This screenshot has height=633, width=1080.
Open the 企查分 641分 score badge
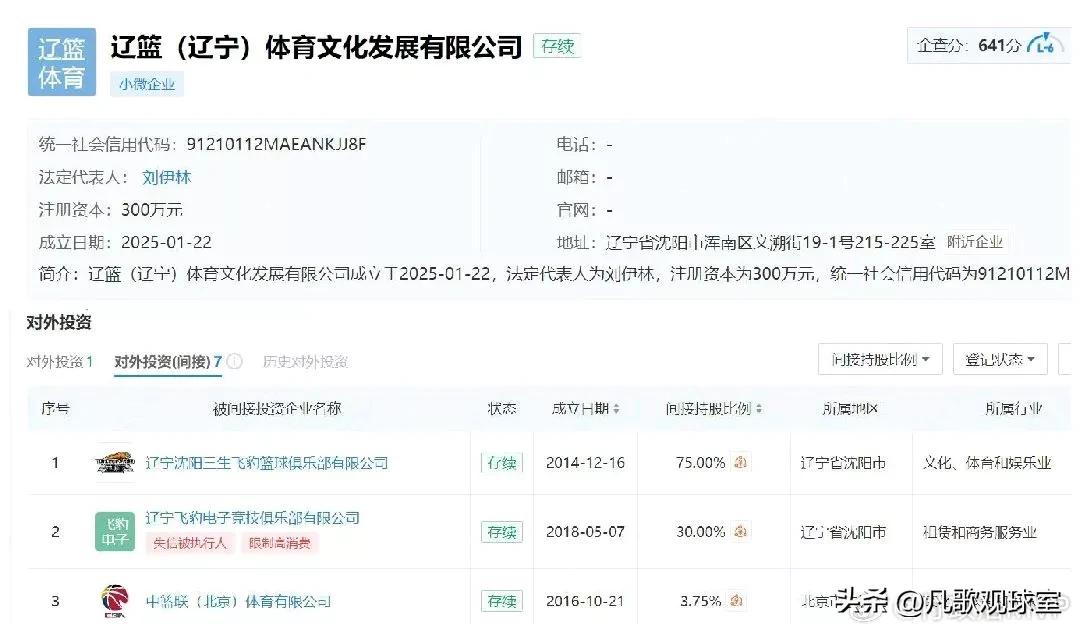pyautogui.click(x=989, y=45)
